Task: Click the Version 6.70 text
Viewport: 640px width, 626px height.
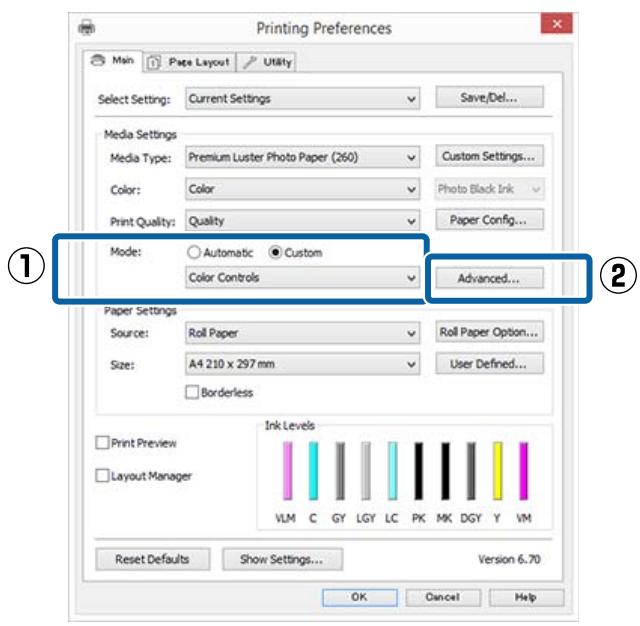Action: pyautogui.click(x=509, y=559)
